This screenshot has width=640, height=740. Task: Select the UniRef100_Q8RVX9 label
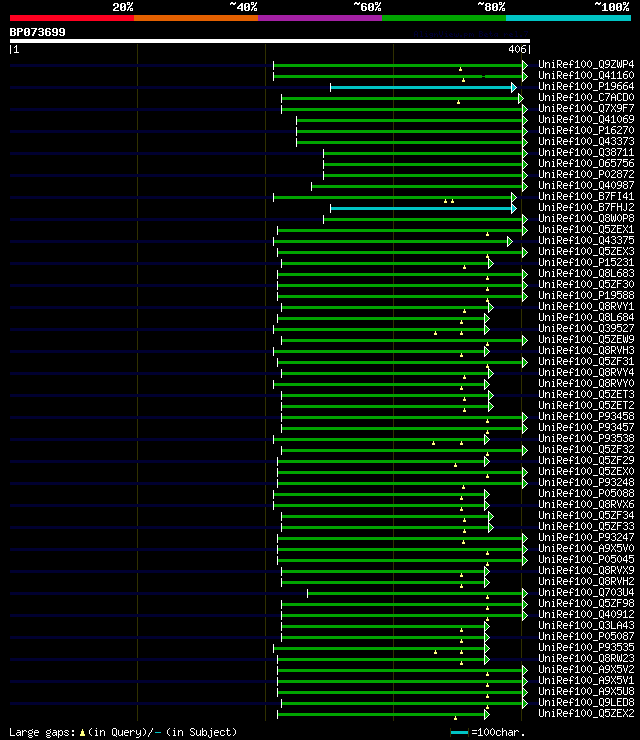(586, 571)
